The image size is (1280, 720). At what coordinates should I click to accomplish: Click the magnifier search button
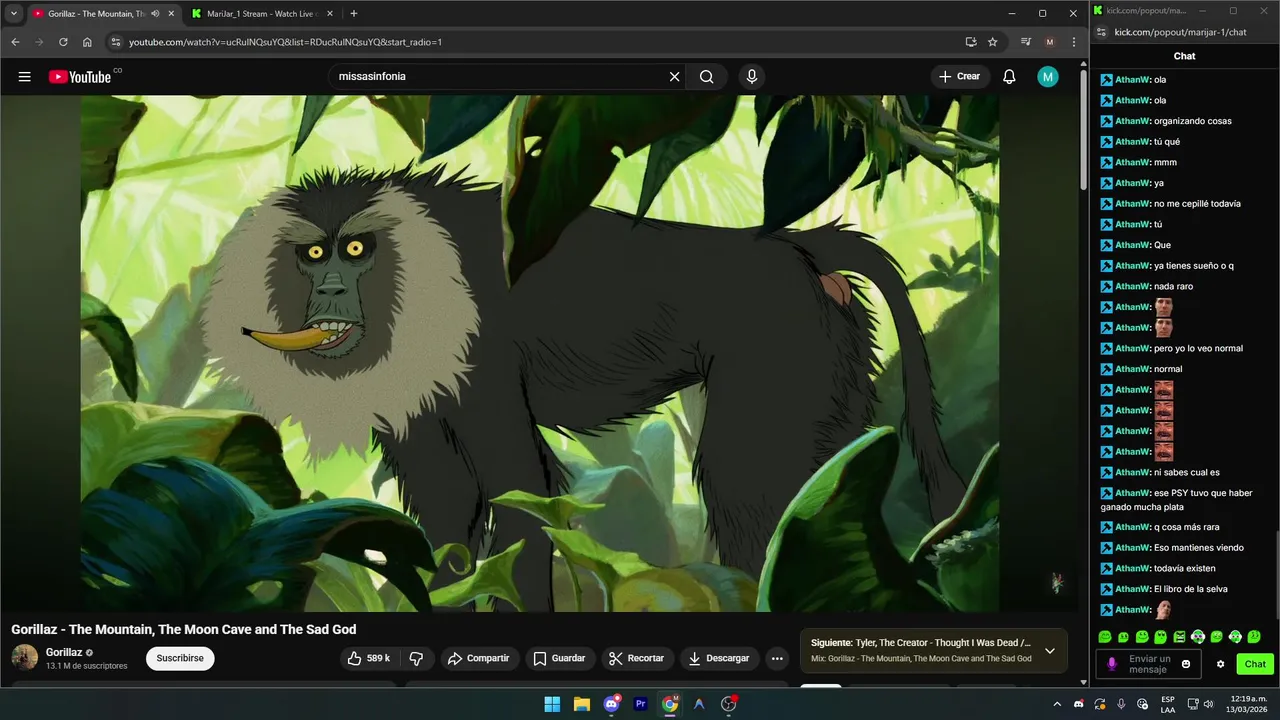707,77
